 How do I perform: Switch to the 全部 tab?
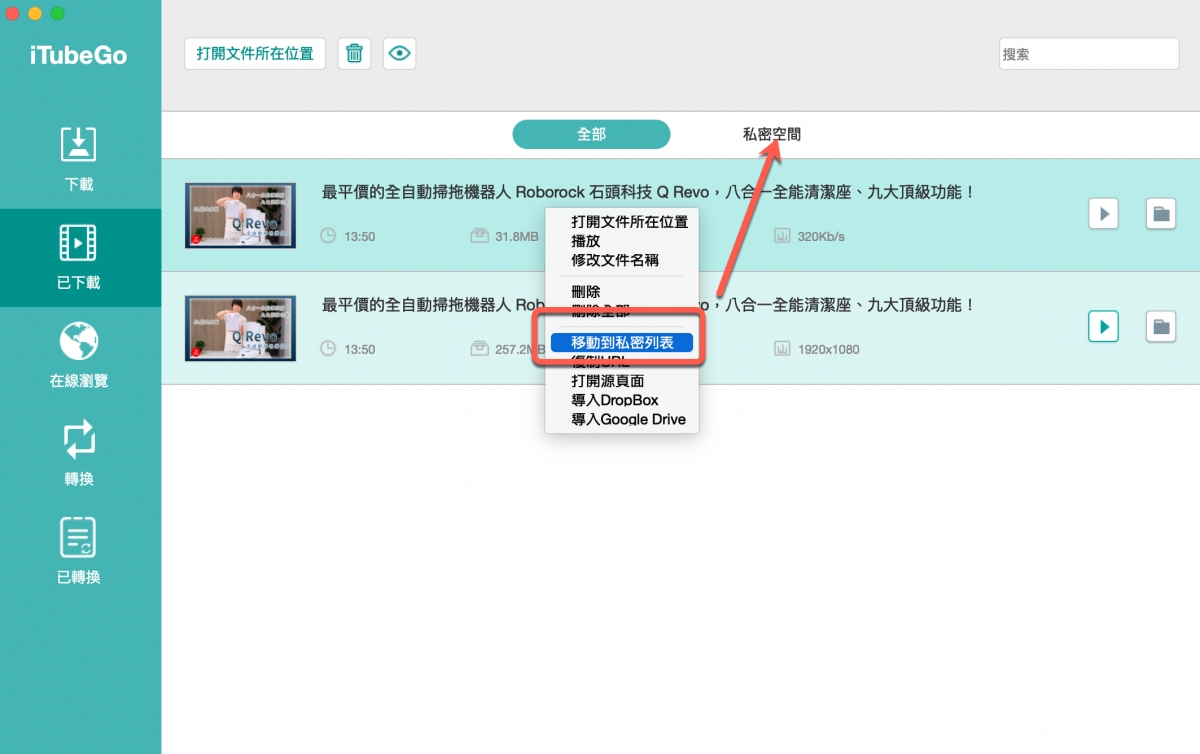[591, 134]
